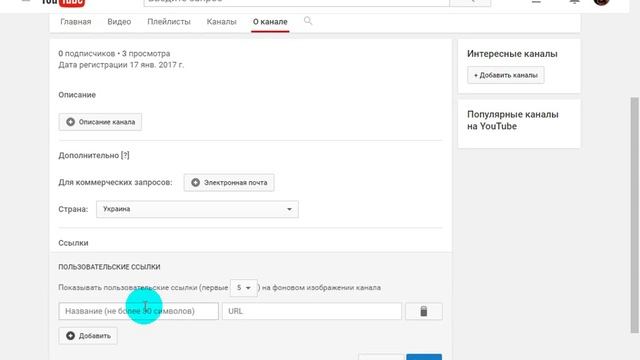Click the Популярные каналы на YouTube heading
This screenshot has height=360, width=640.
pyautogui.click(x=513, y=120)
